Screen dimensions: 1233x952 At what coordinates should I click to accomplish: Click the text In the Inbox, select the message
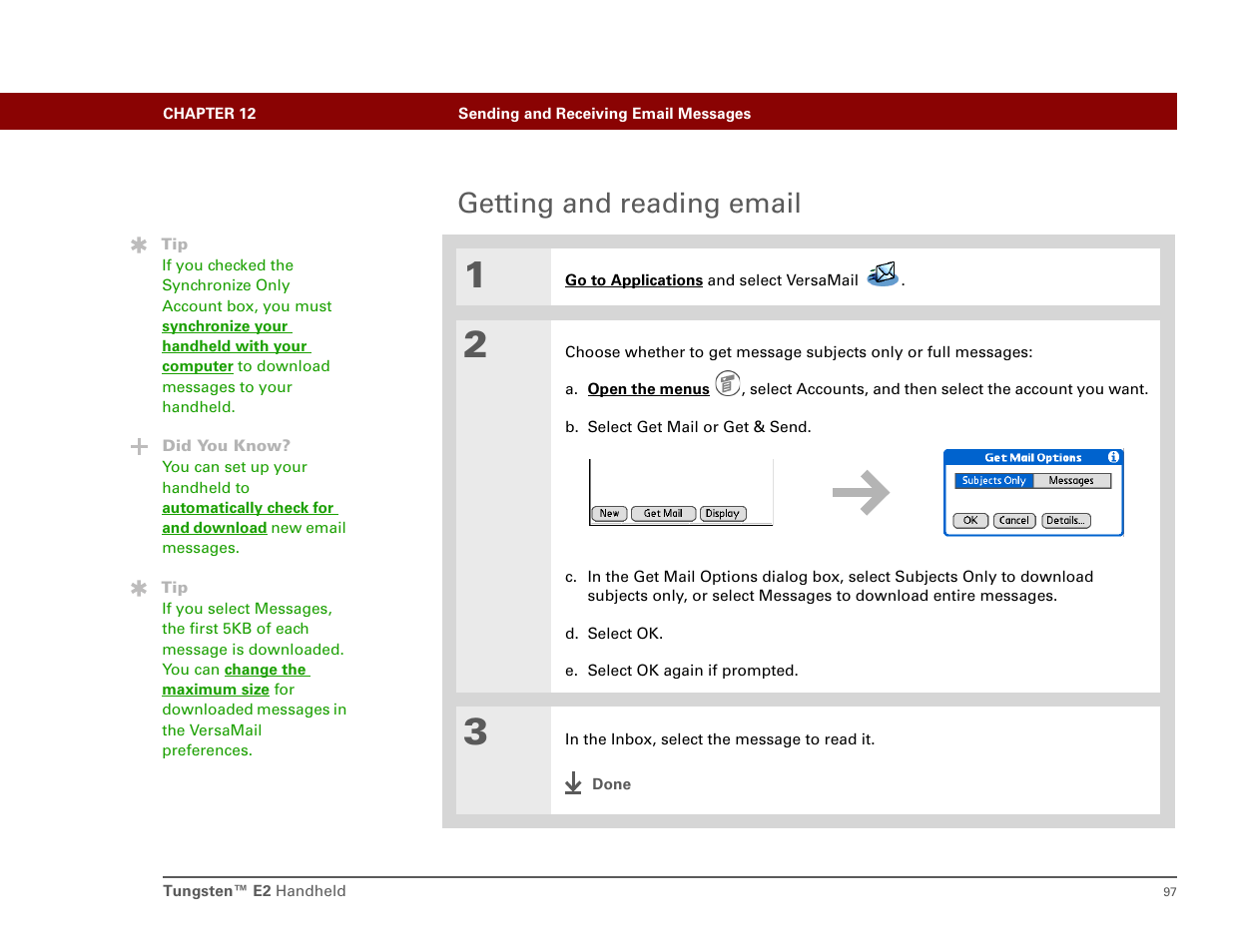[x=720, y=739]
